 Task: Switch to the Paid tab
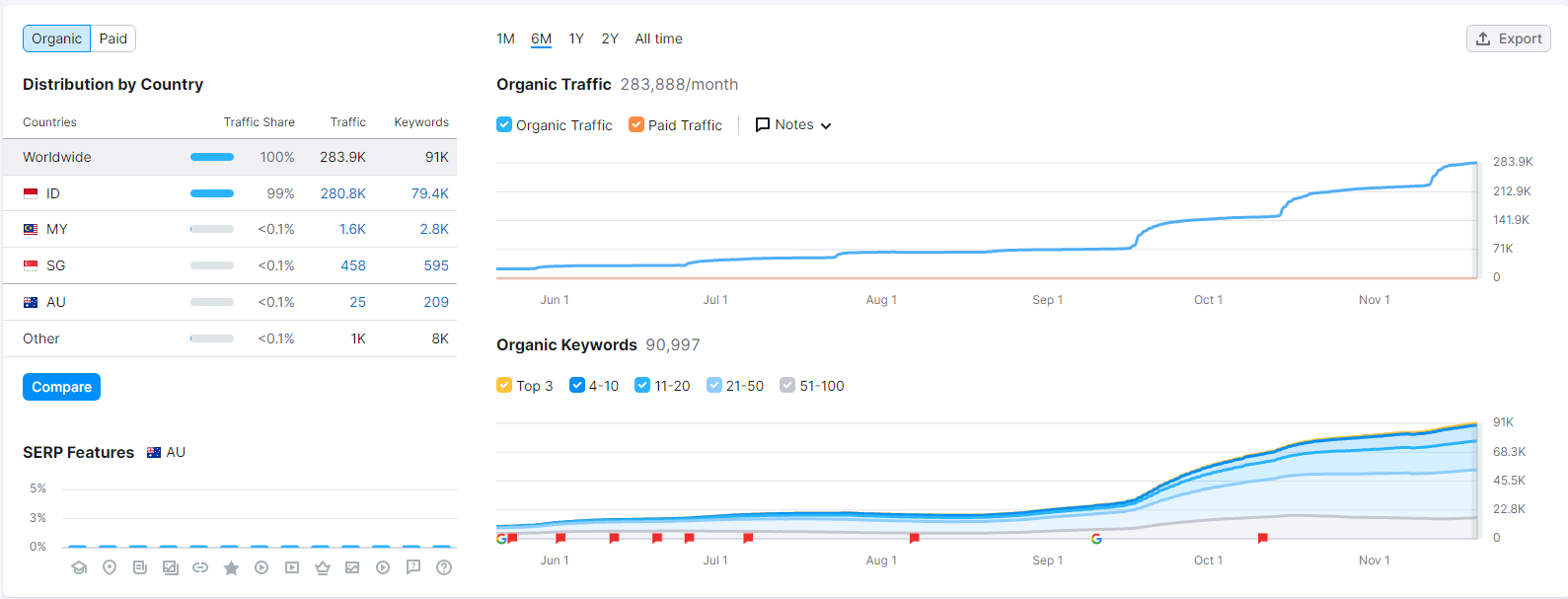coord(113,38)
